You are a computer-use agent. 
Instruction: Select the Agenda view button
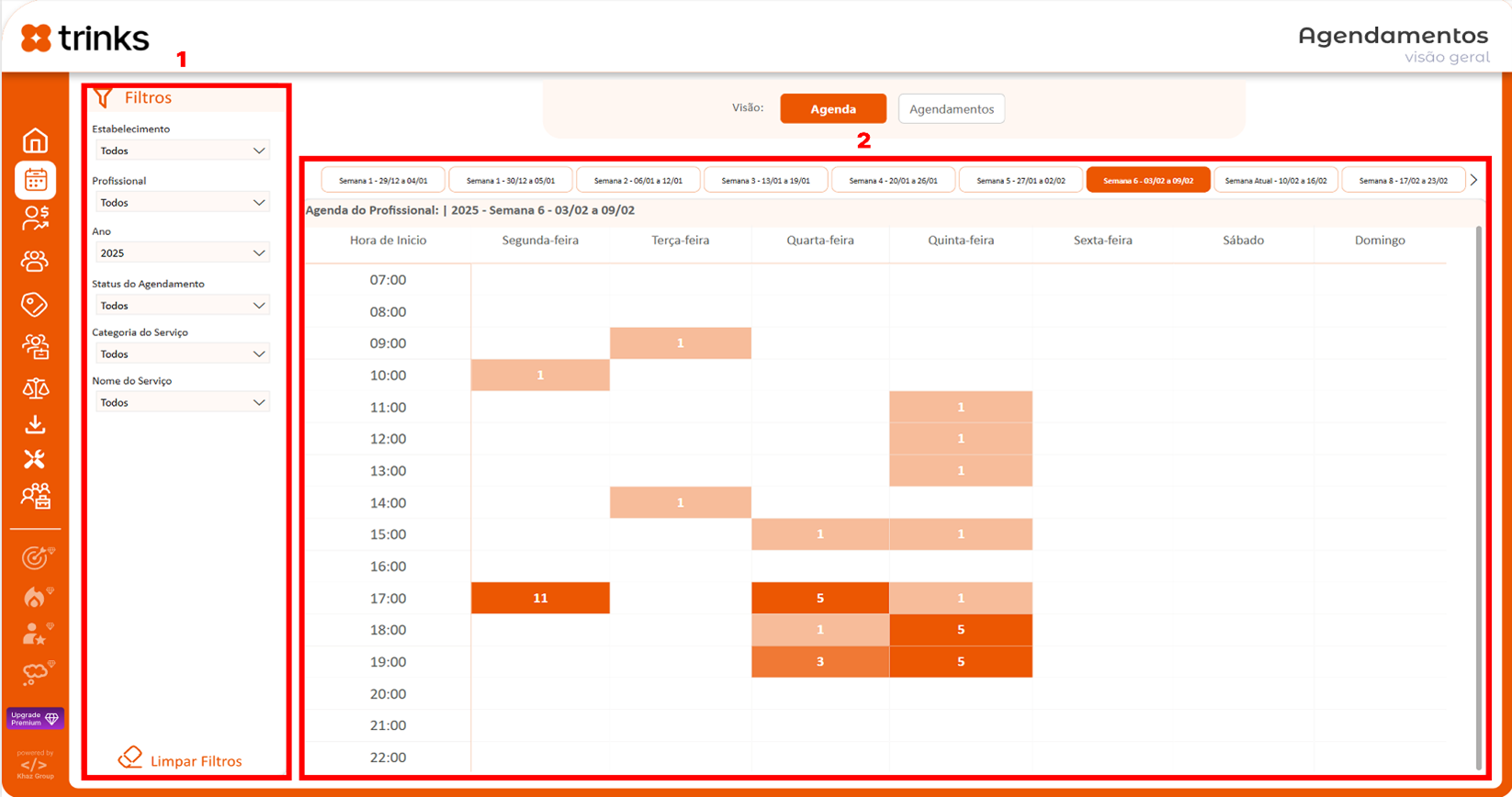coord(832,109)
